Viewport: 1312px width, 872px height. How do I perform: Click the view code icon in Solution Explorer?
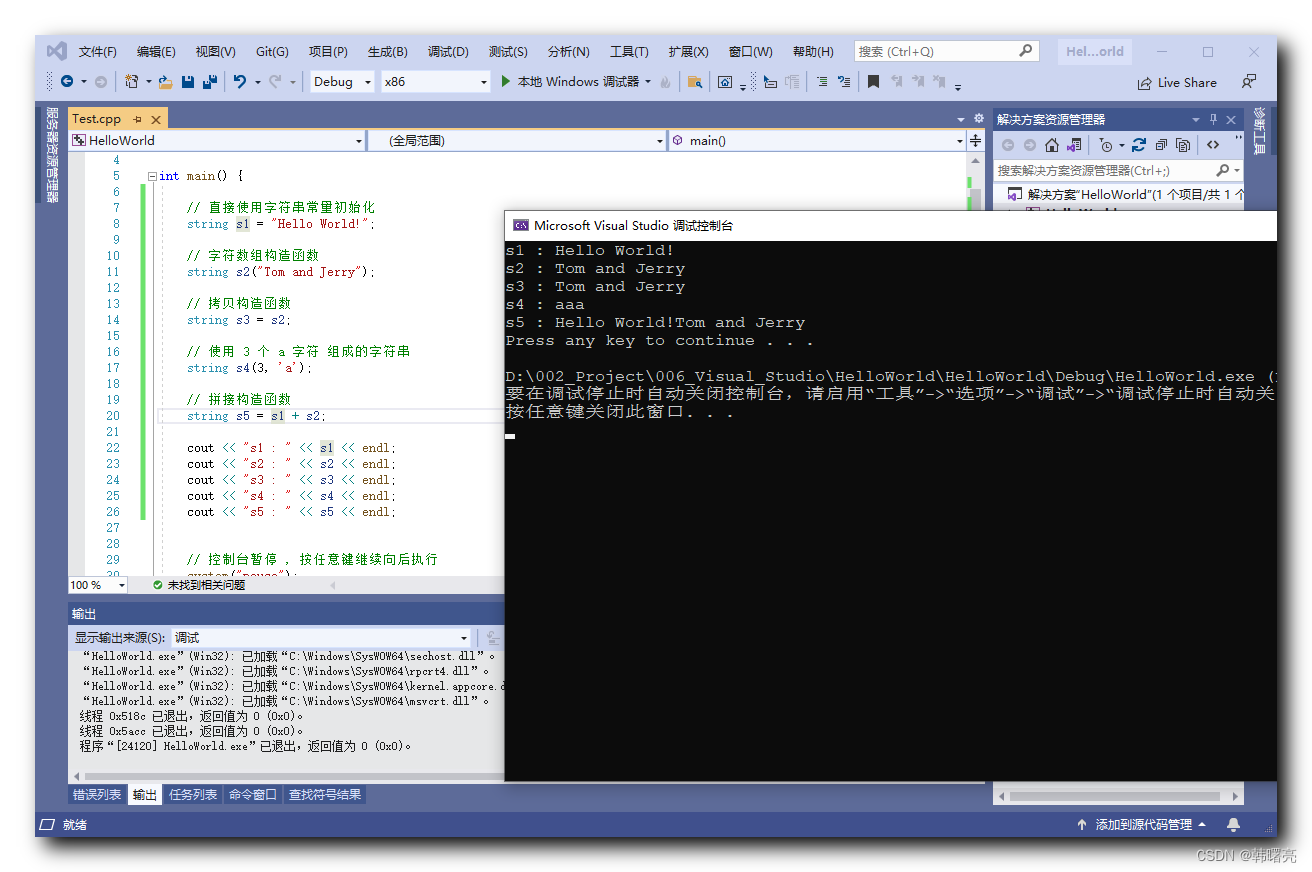tap(1213, 145)
